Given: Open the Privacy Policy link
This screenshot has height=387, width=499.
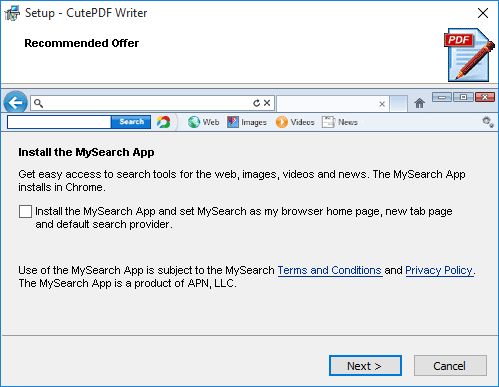Looking at the screenshot, I should [x=439, y=270].
